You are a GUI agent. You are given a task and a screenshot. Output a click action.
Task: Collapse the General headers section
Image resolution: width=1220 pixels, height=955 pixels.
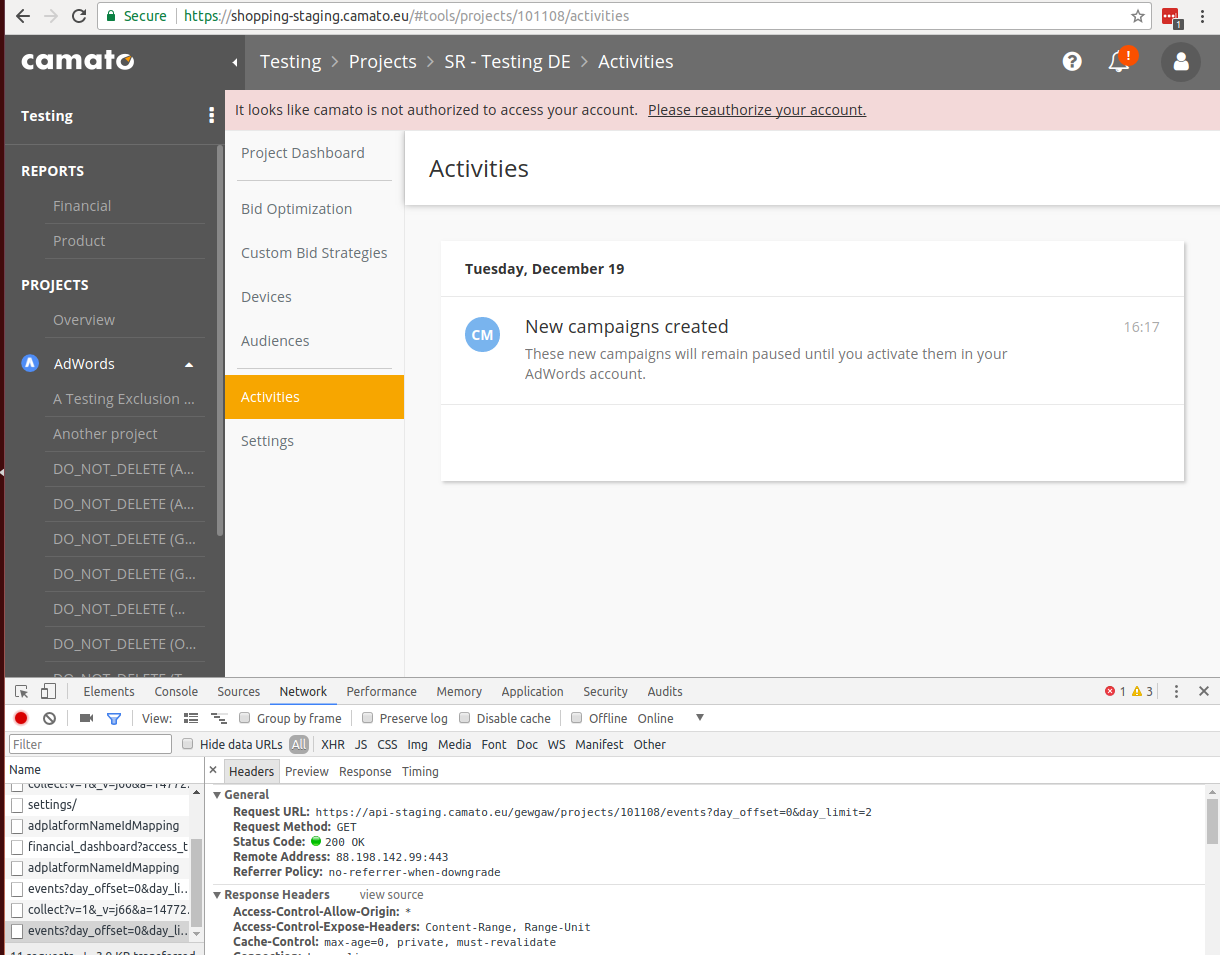[x=218, y=795]
